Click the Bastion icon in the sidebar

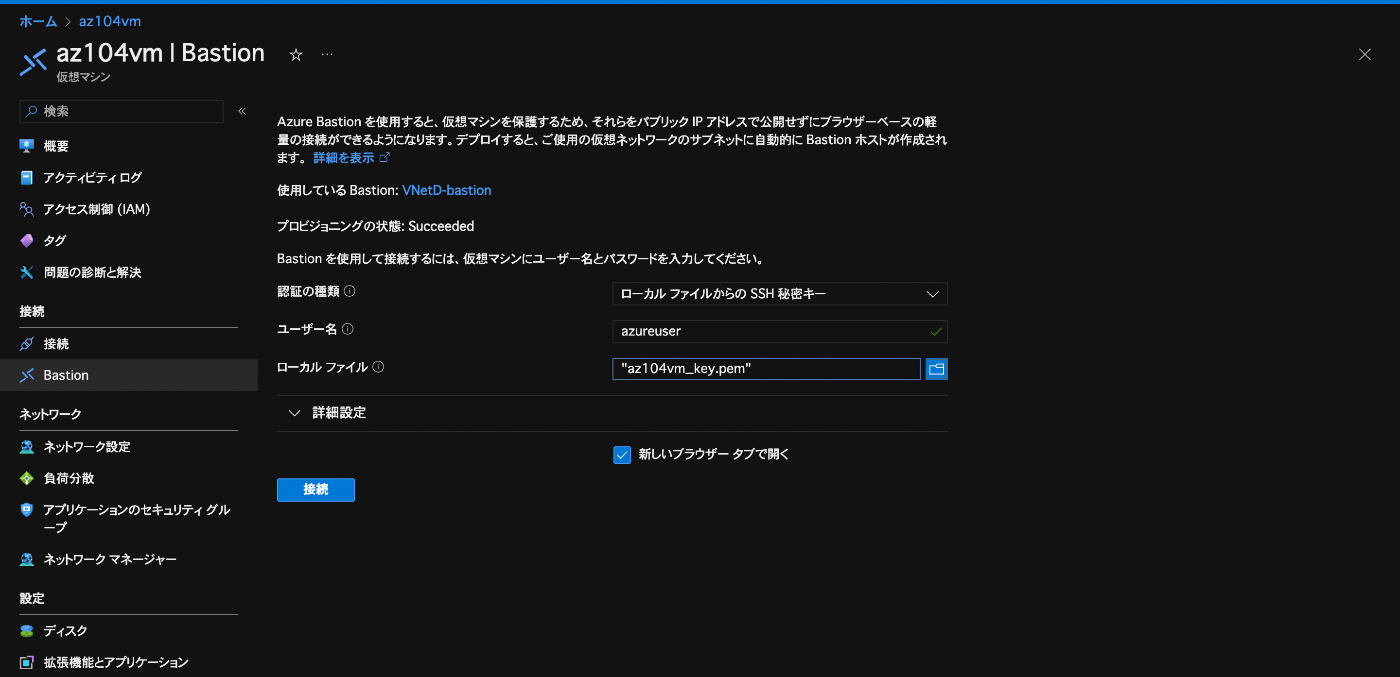coord(27,375)
